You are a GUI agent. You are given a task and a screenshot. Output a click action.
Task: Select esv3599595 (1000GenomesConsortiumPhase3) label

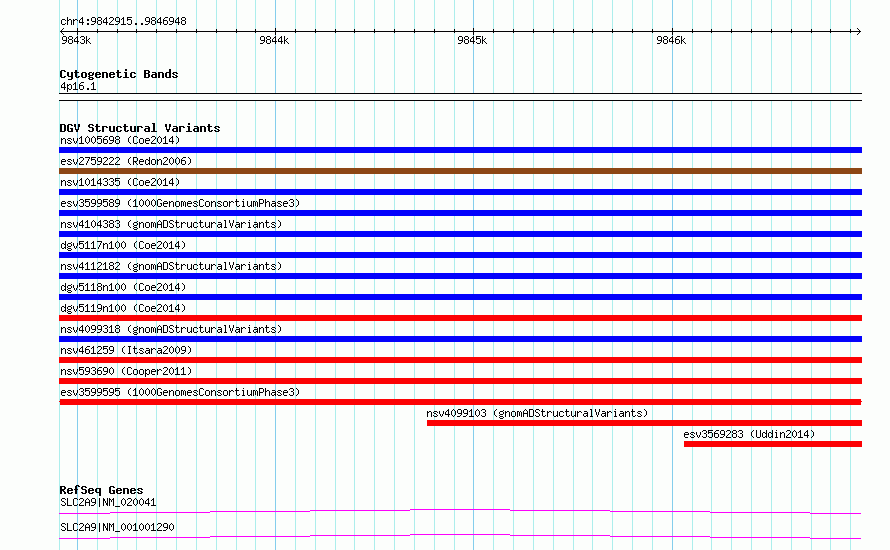click(180, 392)
